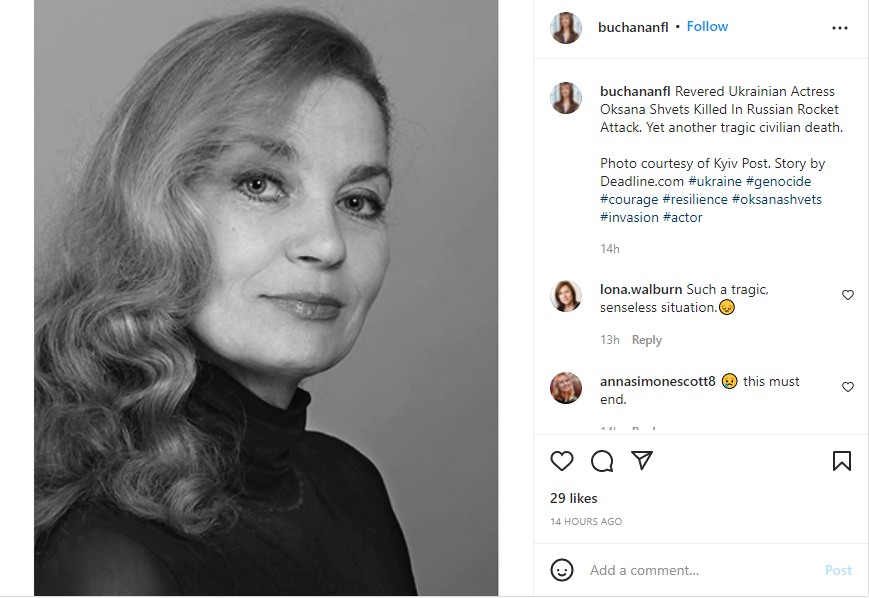The image size is (869, 598).
Task: Reply to lona.walburn's comment
Action: coord(647,340)
